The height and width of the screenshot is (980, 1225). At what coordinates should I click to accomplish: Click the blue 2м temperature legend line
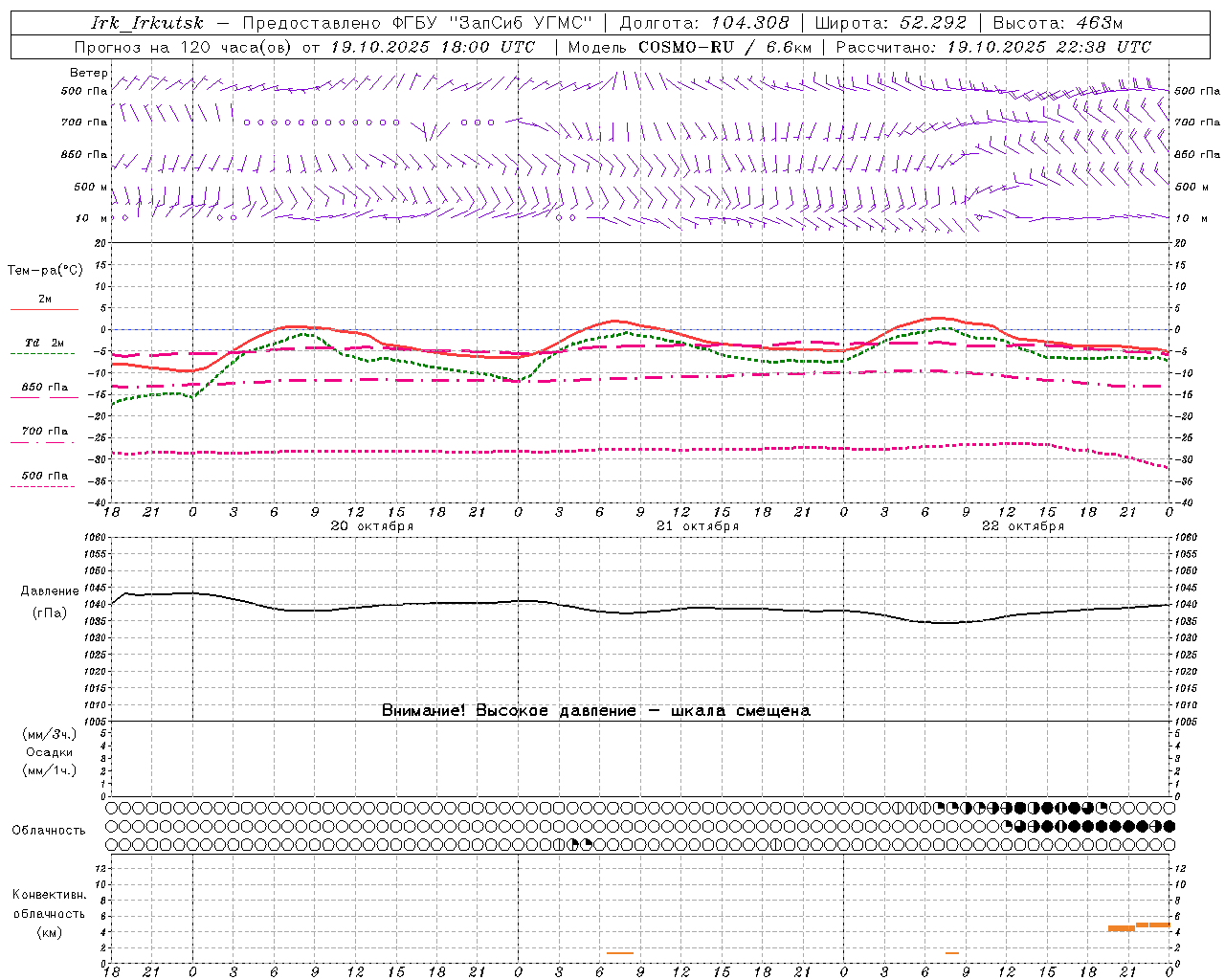[44, 310]
